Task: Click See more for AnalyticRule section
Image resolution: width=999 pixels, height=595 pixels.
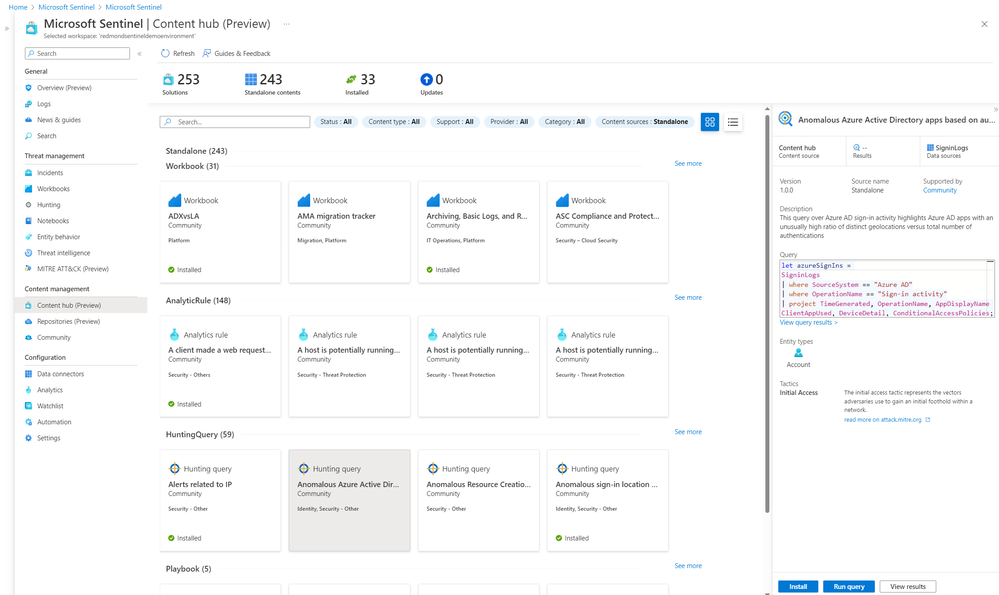Action: coord(688,298)
